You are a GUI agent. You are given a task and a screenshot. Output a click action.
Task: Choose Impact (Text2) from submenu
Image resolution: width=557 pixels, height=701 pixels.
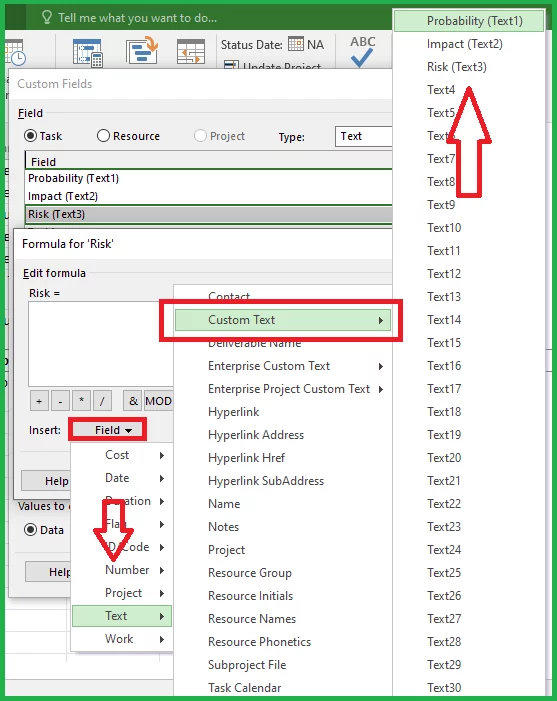469,44
